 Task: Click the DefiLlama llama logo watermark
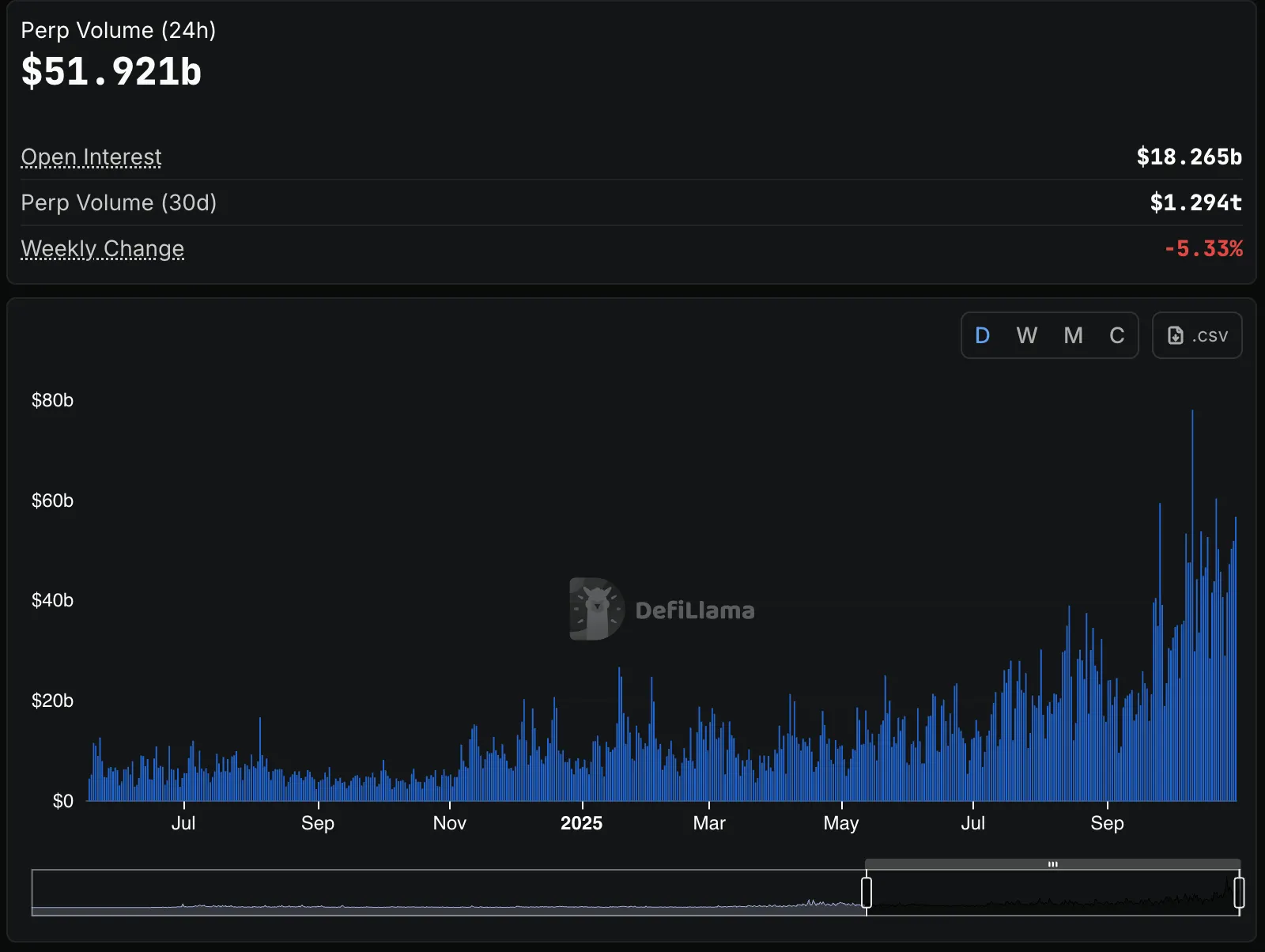point(593,609)
